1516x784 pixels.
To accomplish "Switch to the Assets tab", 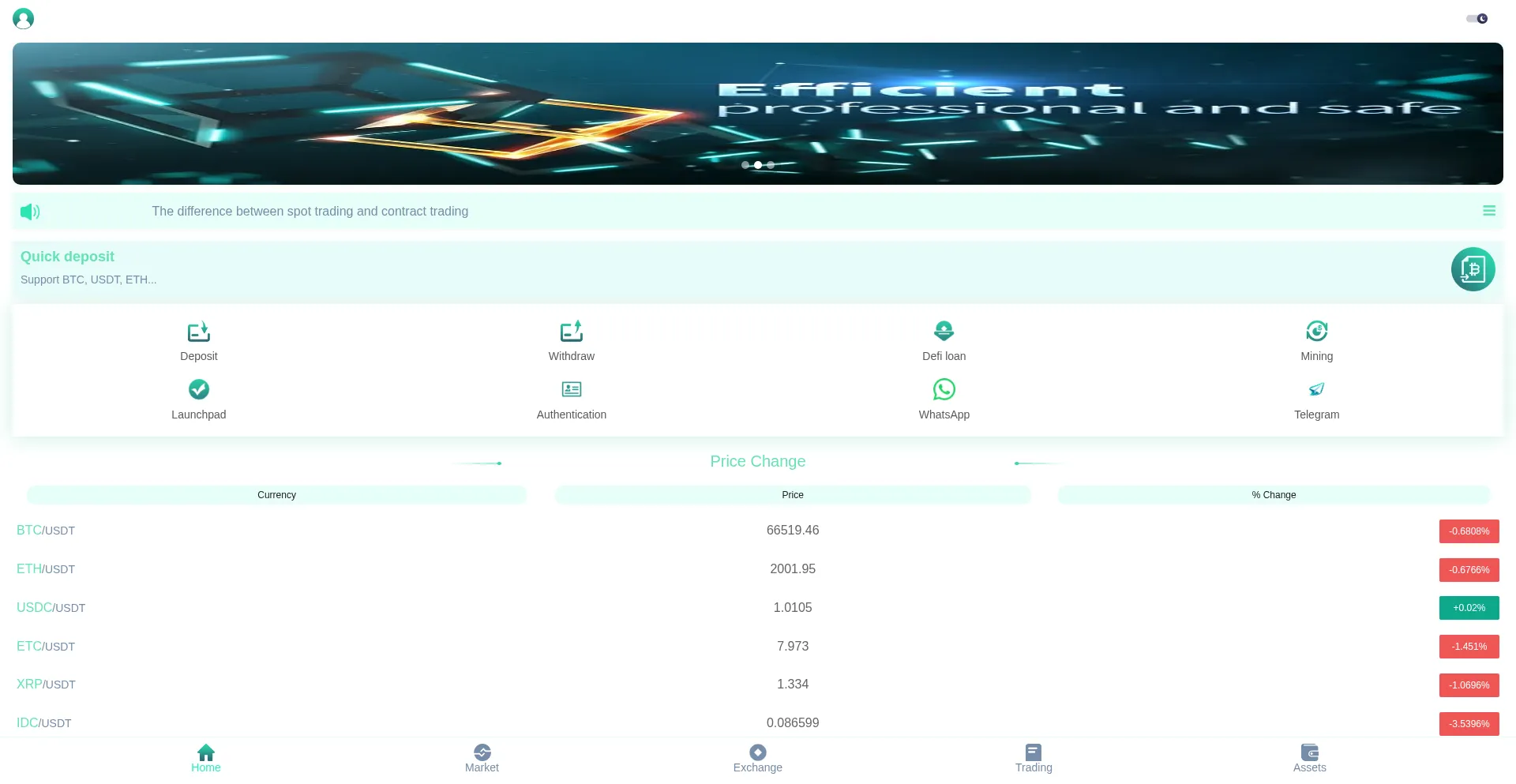I will (1310, 759).
